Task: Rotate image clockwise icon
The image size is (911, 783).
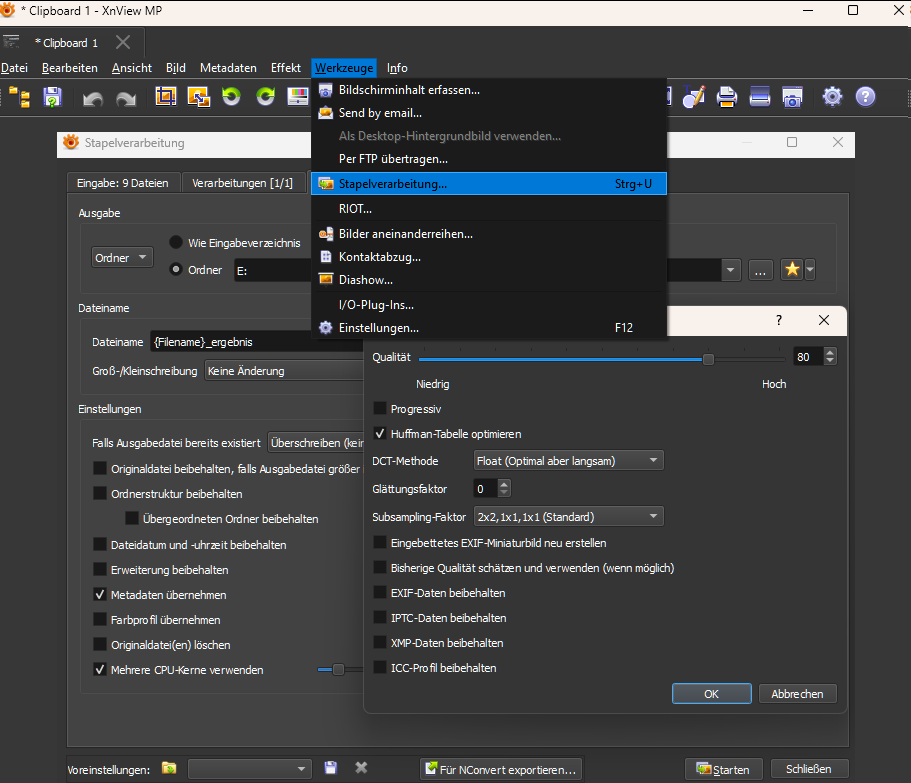Action: point(266,96)
